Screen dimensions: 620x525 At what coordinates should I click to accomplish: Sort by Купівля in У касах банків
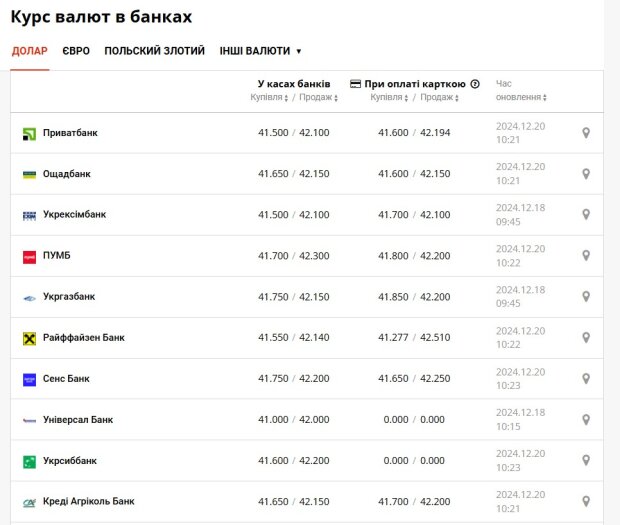[270, 98]
